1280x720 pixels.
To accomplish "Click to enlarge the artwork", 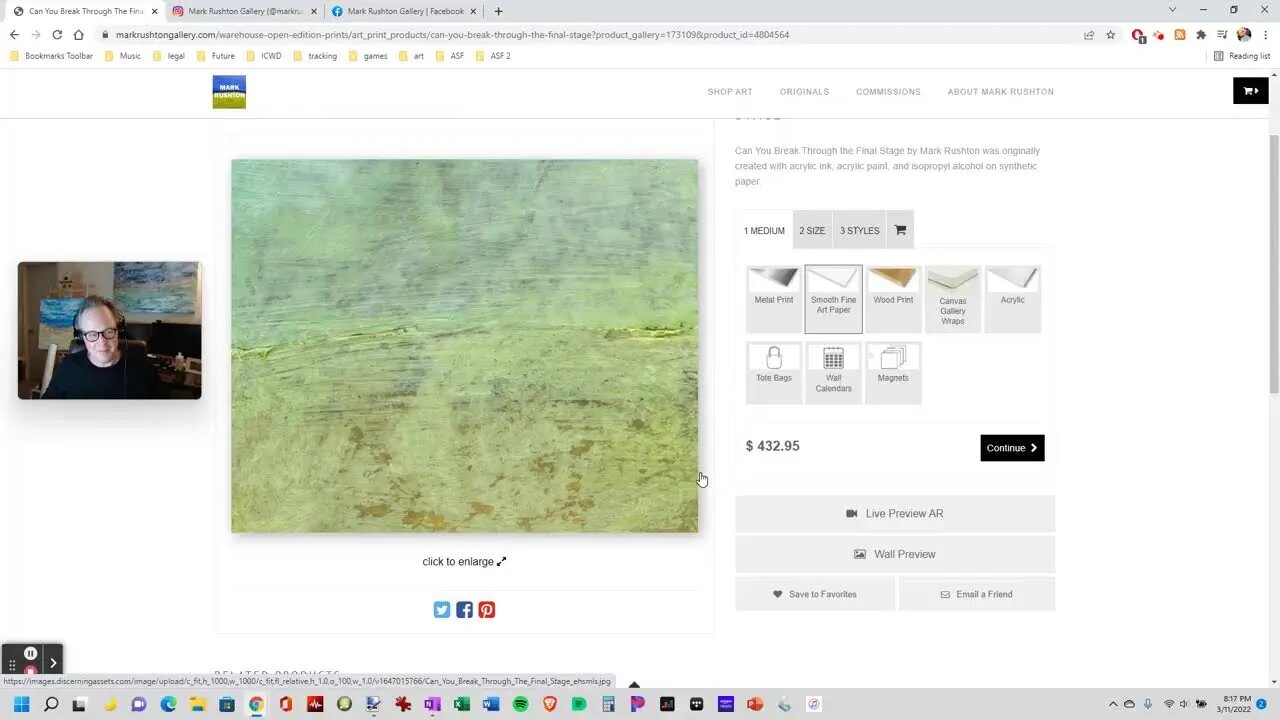I will (x=464, y=562).
